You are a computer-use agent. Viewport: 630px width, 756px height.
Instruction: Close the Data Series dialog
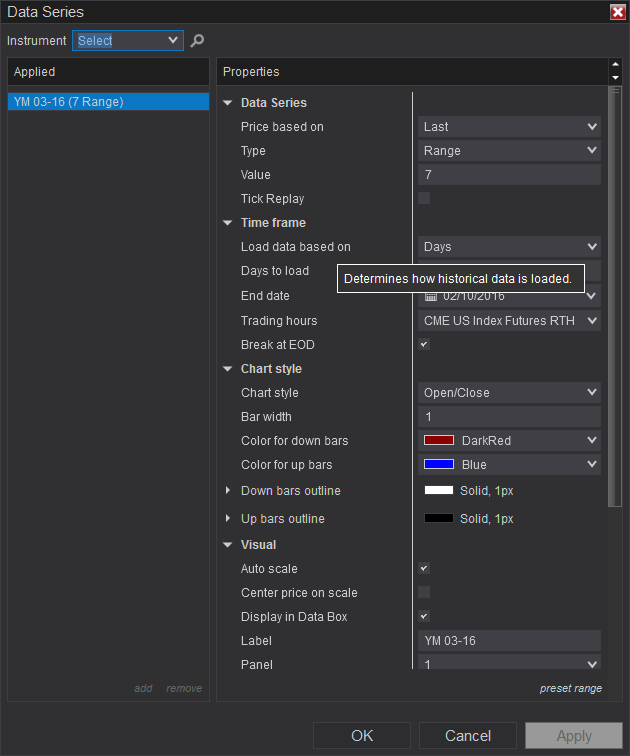pyautogui.click(x=617, y=12)
